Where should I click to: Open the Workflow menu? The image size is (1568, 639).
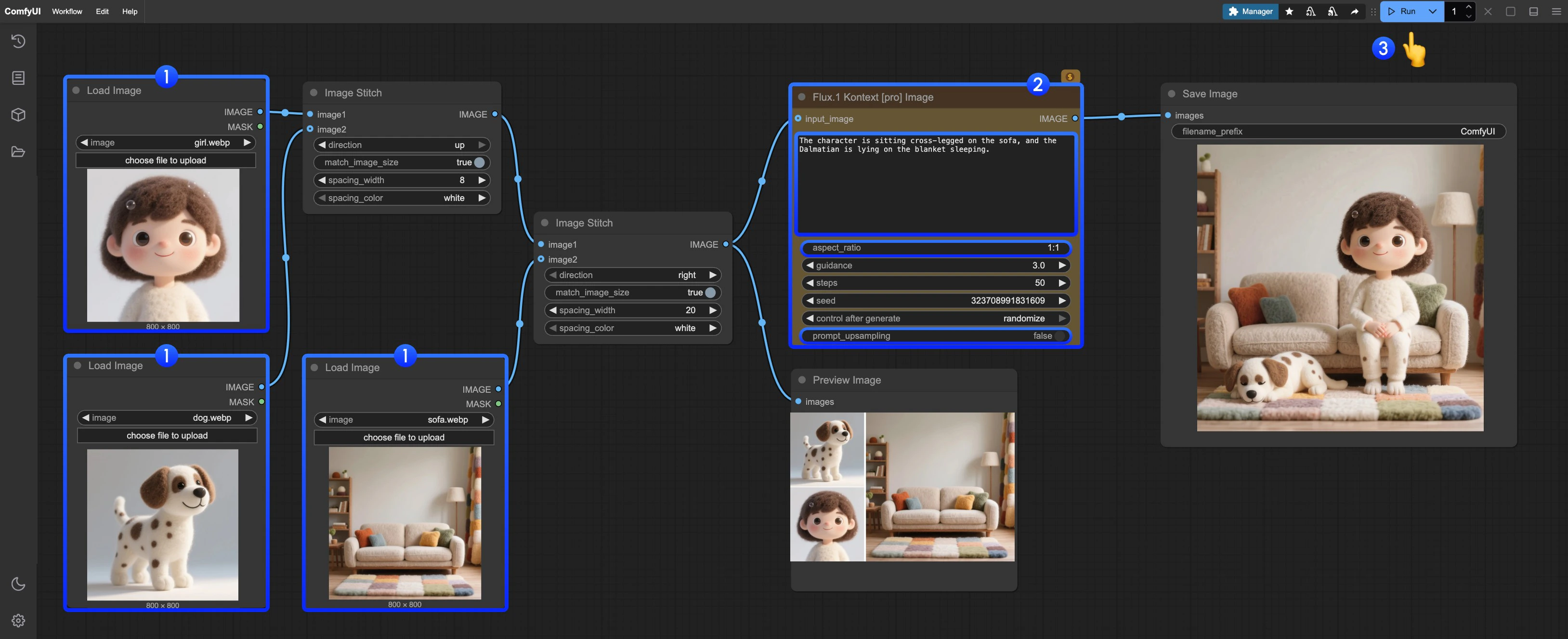coord(67,11)
